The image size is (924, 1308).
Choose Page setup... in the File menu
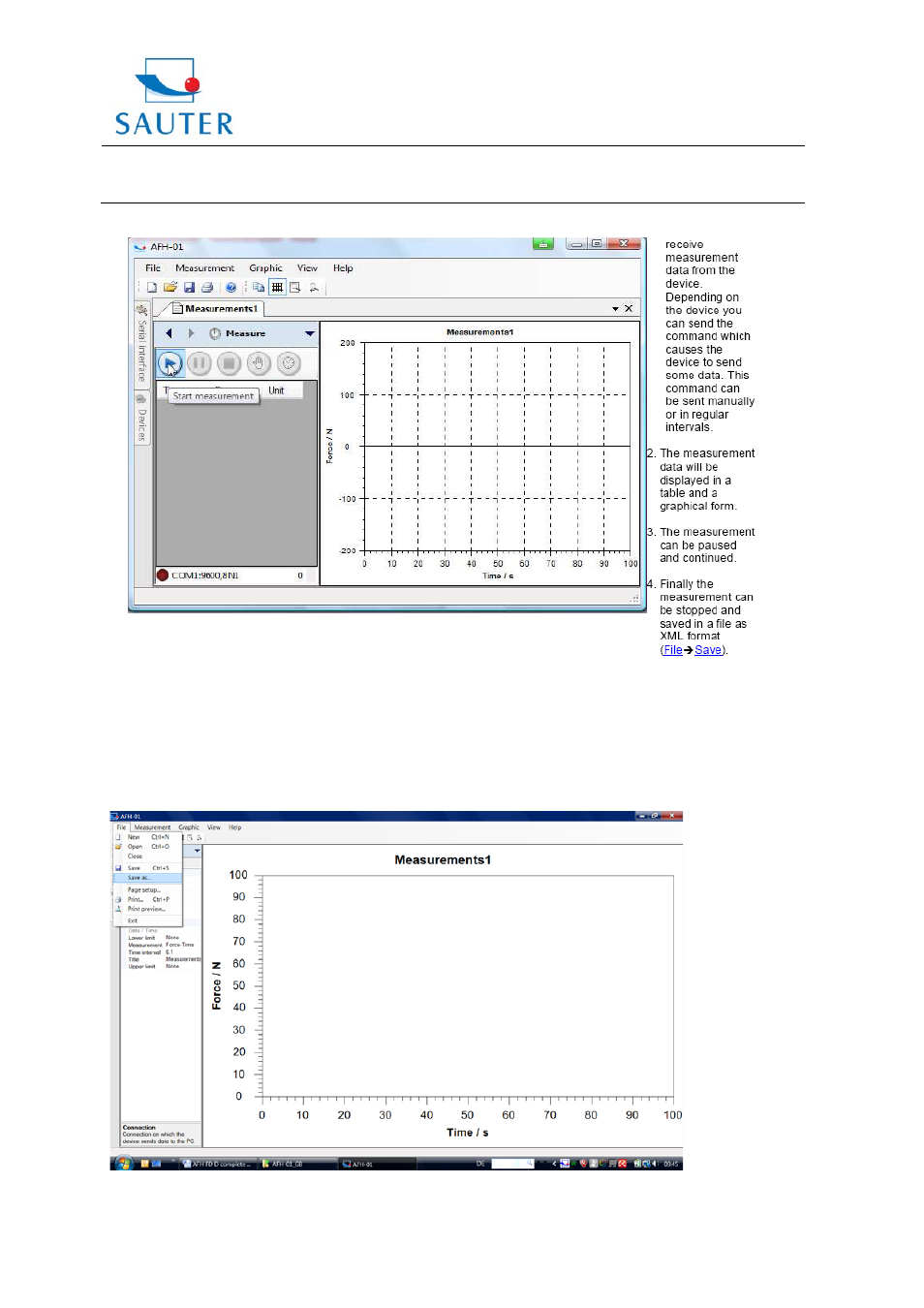coord(148,889)
